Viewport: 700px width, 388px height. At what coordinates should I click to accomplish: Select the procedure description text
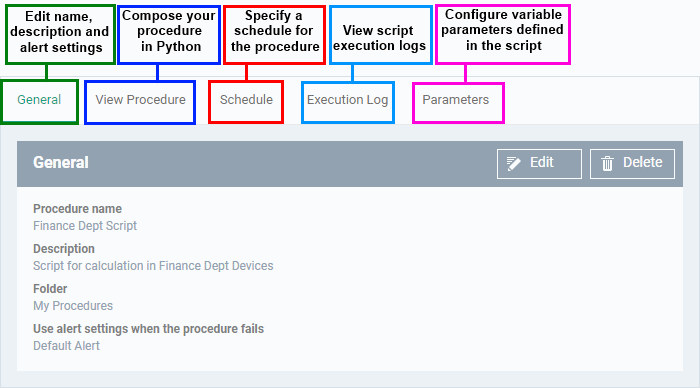(153, 266)
